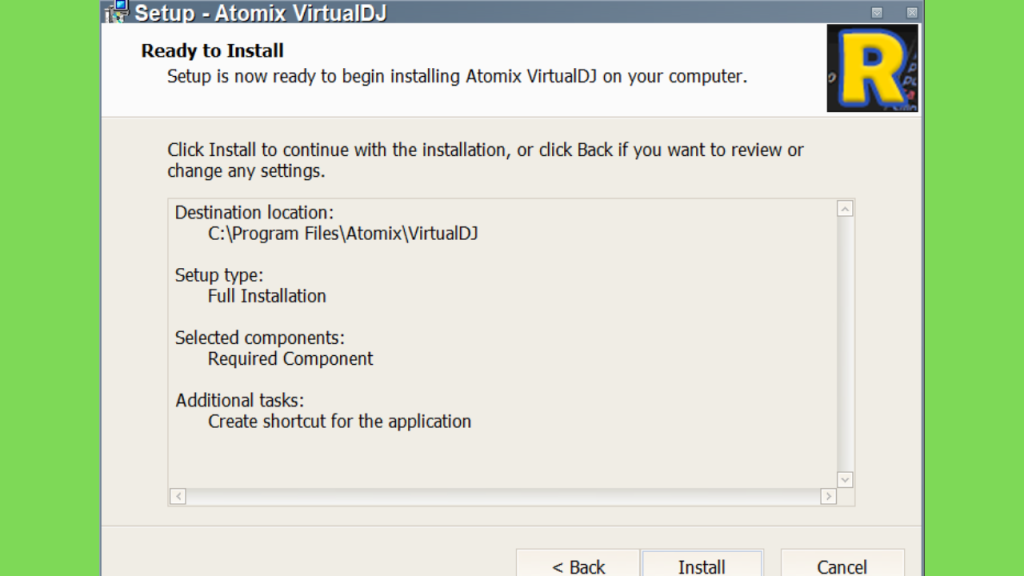Click the Create shortcut for the application line
The image size is (1024, 576).
click(x=340, y=422)
